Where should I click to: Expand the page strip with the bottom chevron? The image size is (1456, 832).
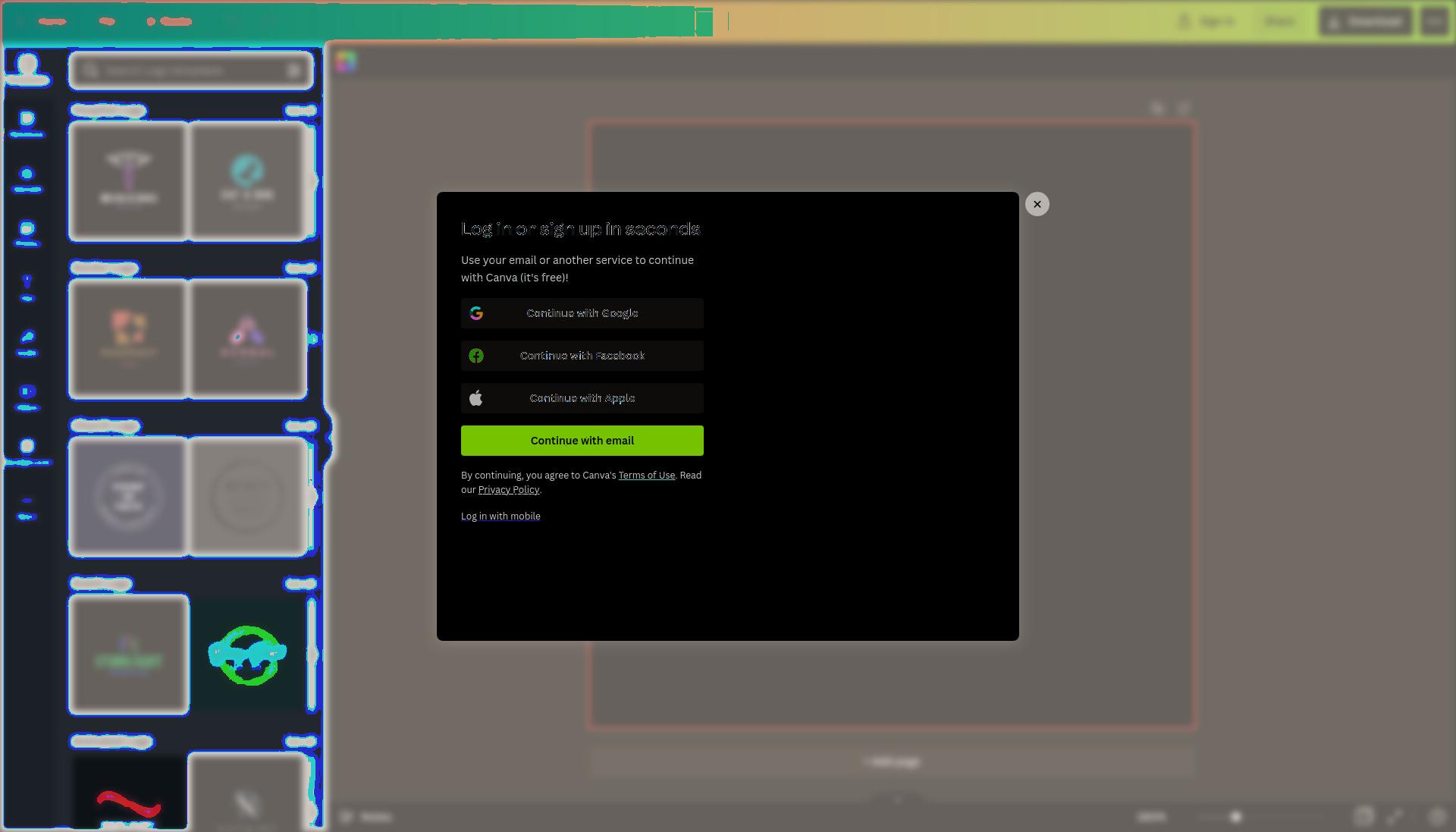[x=897, y=800]
